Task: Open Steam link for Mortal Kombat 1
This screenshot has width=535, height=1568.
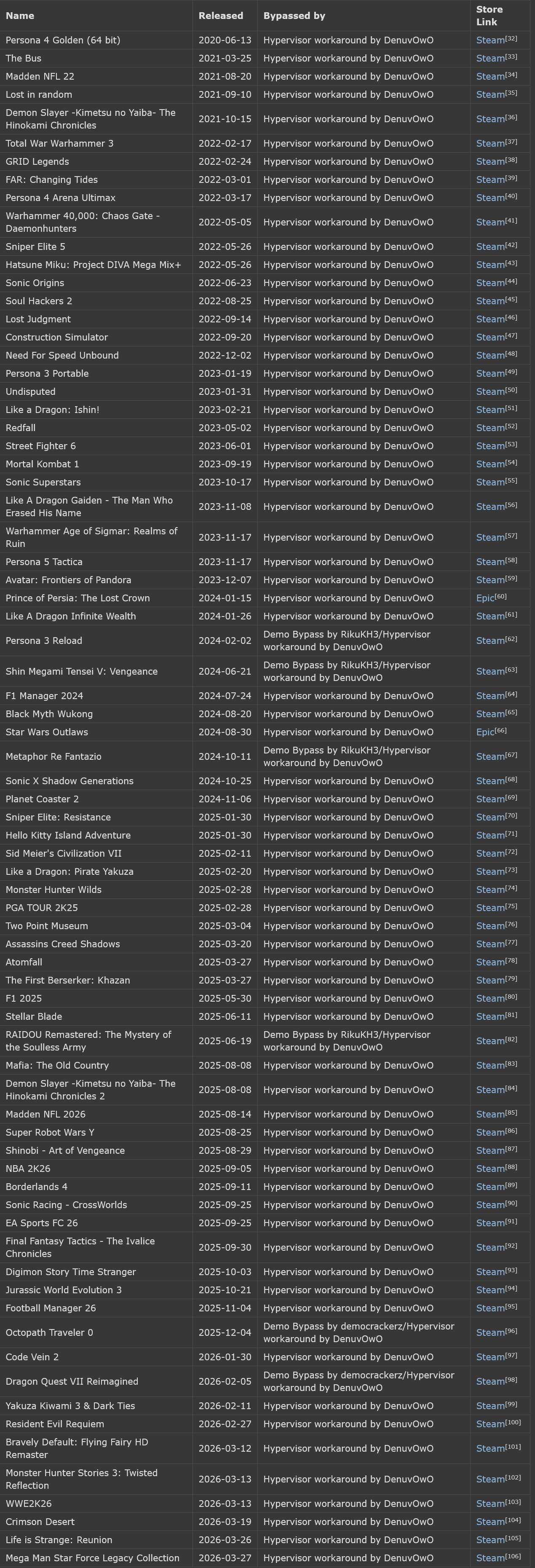Action: (x=490, y=464)
